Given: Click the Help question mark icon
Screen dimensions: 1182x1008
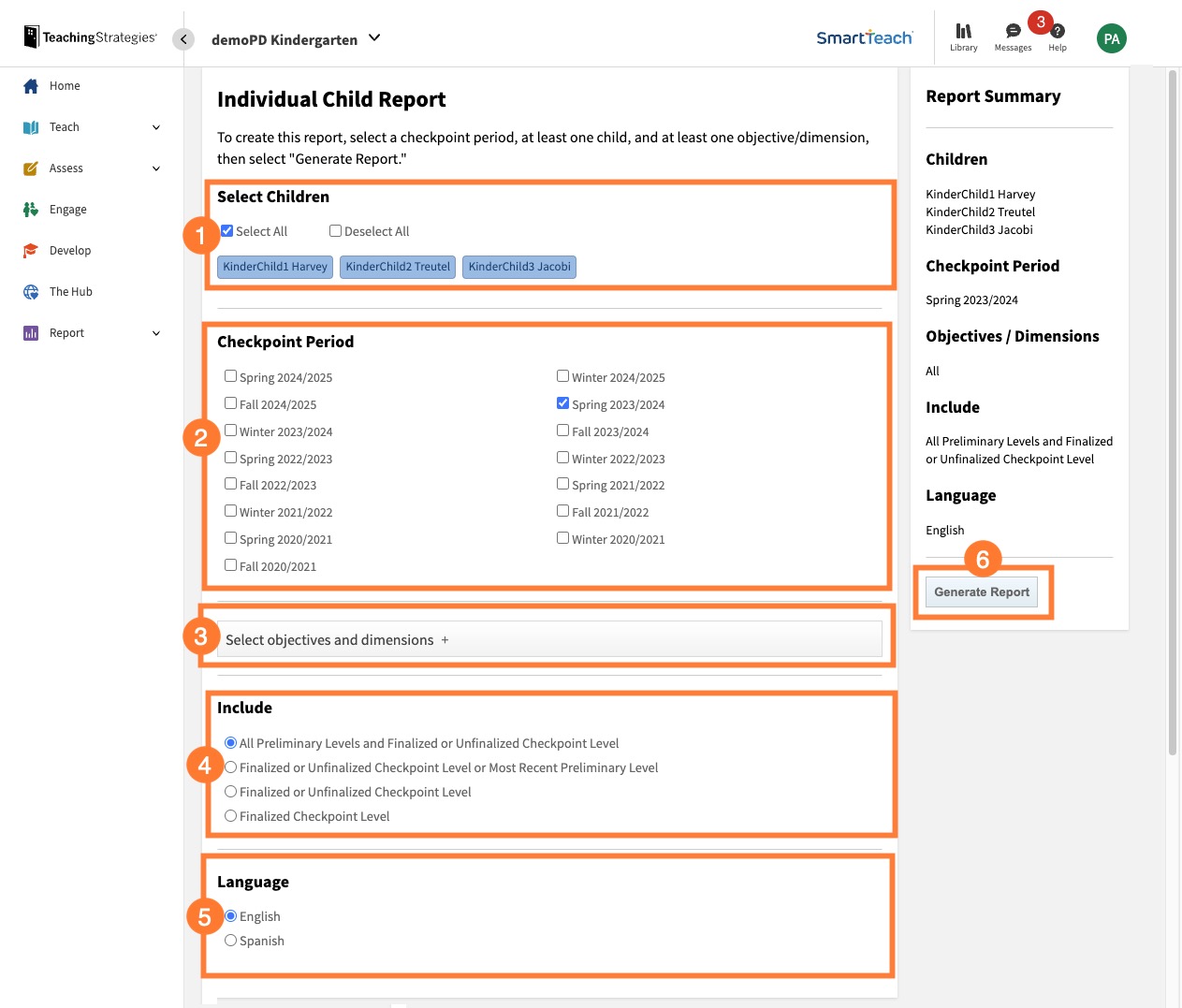Looking at the screenshot, I should coord(1058,32).
